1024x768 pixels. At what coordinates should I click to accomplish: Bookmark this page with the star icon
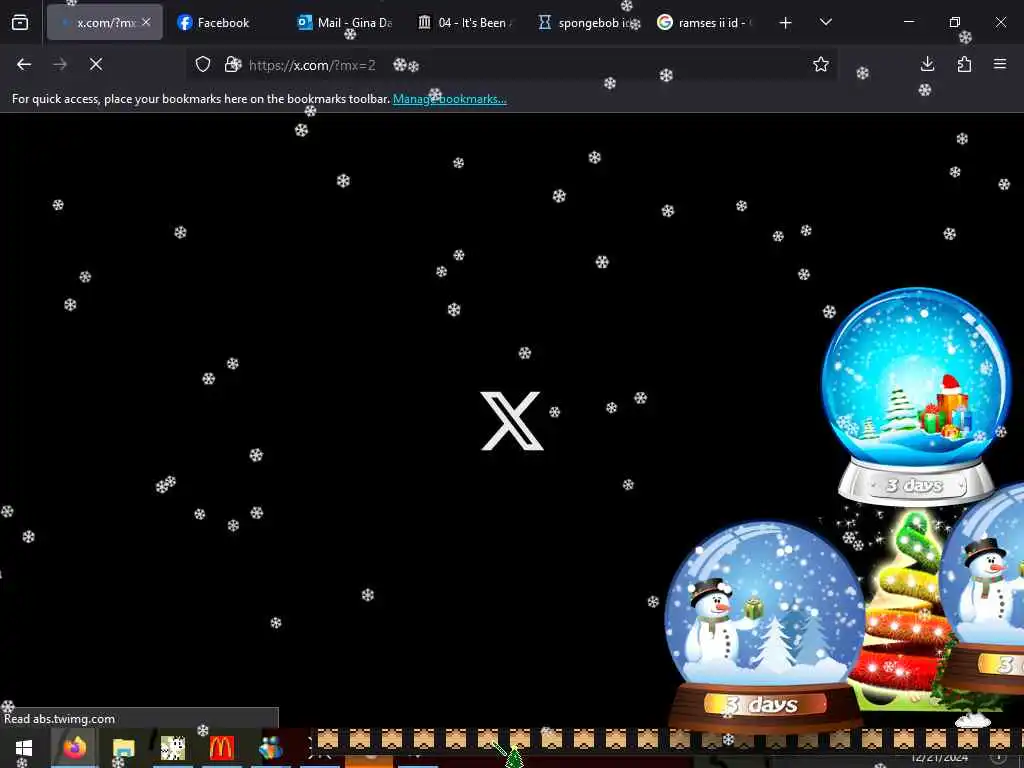pos(821,64)
